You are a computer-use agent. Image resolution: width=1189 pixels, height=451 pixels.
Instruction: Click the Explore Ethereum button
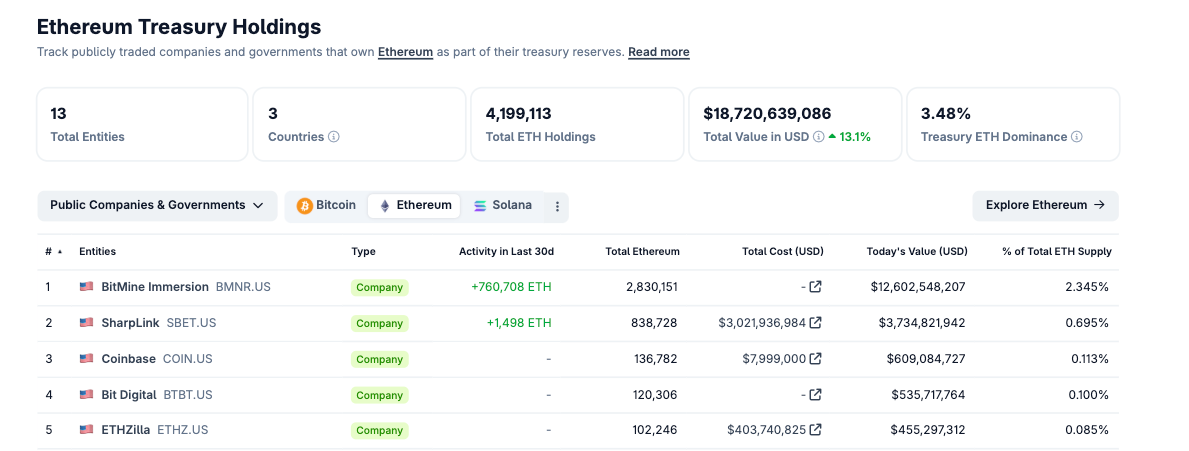click(1045, 205)
